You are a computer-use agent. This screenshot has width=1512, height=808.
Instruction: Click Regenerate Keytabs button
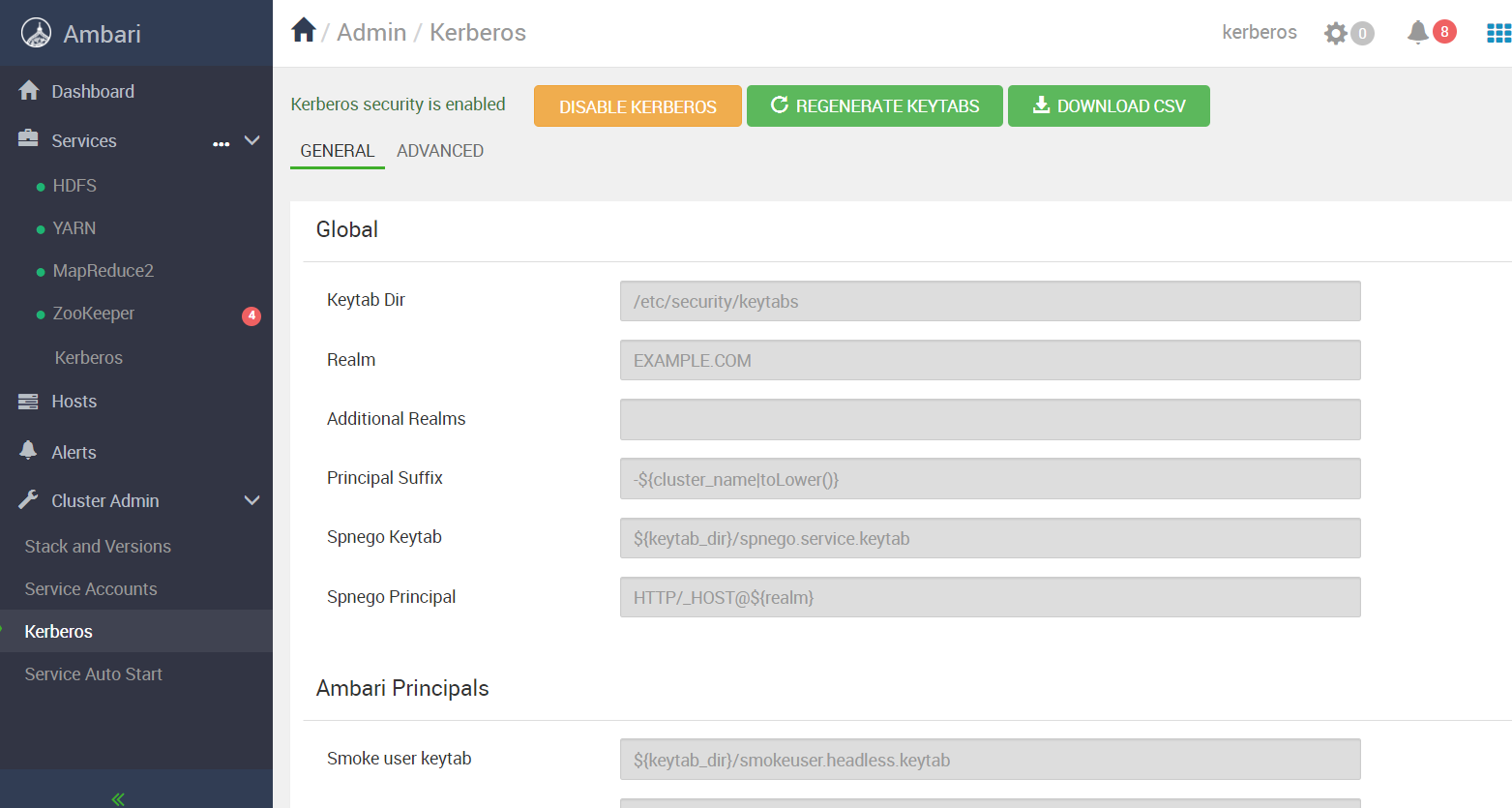[875, 106]
